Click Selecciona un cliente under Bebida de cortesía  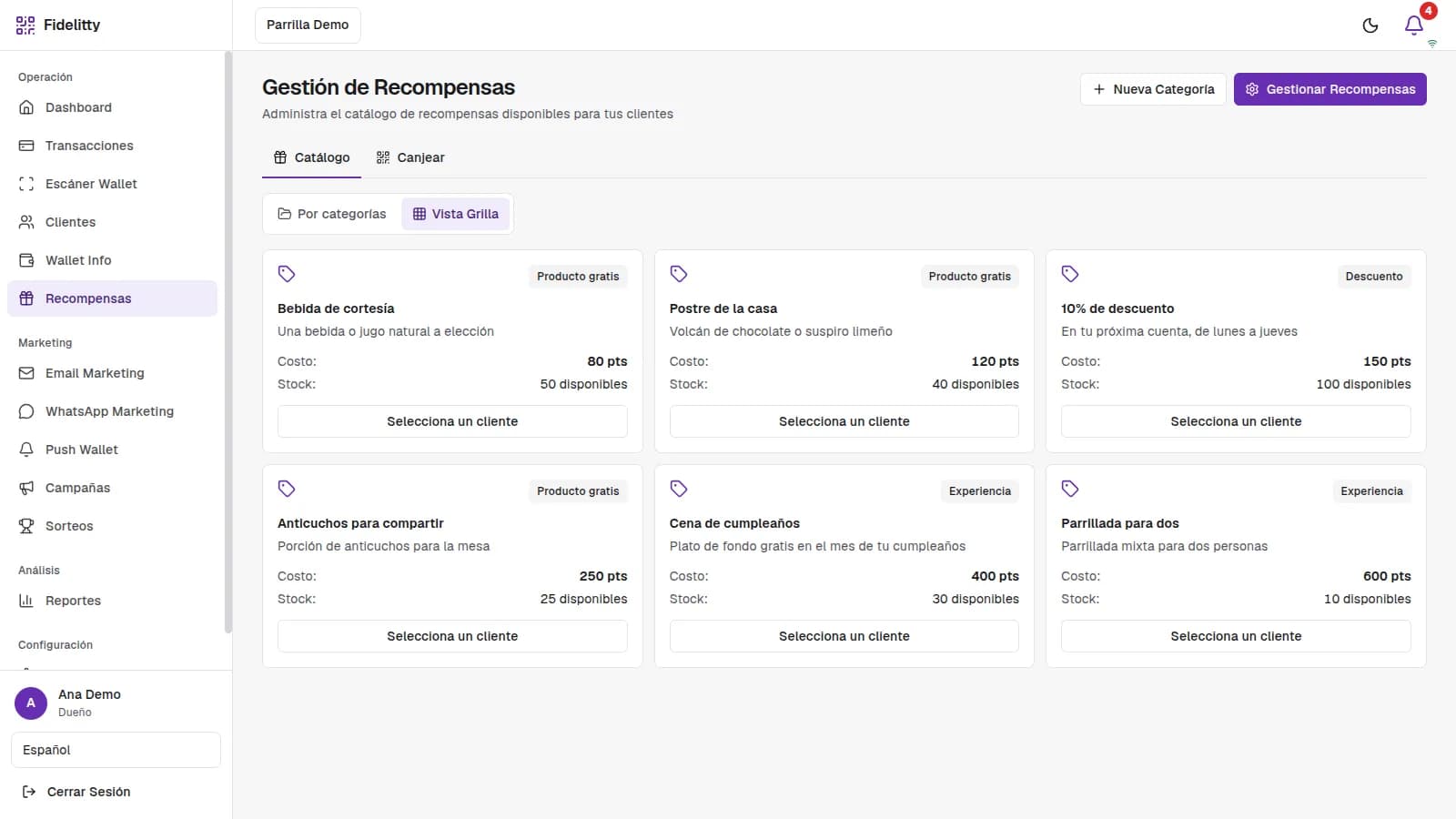[x=452, y=421]
